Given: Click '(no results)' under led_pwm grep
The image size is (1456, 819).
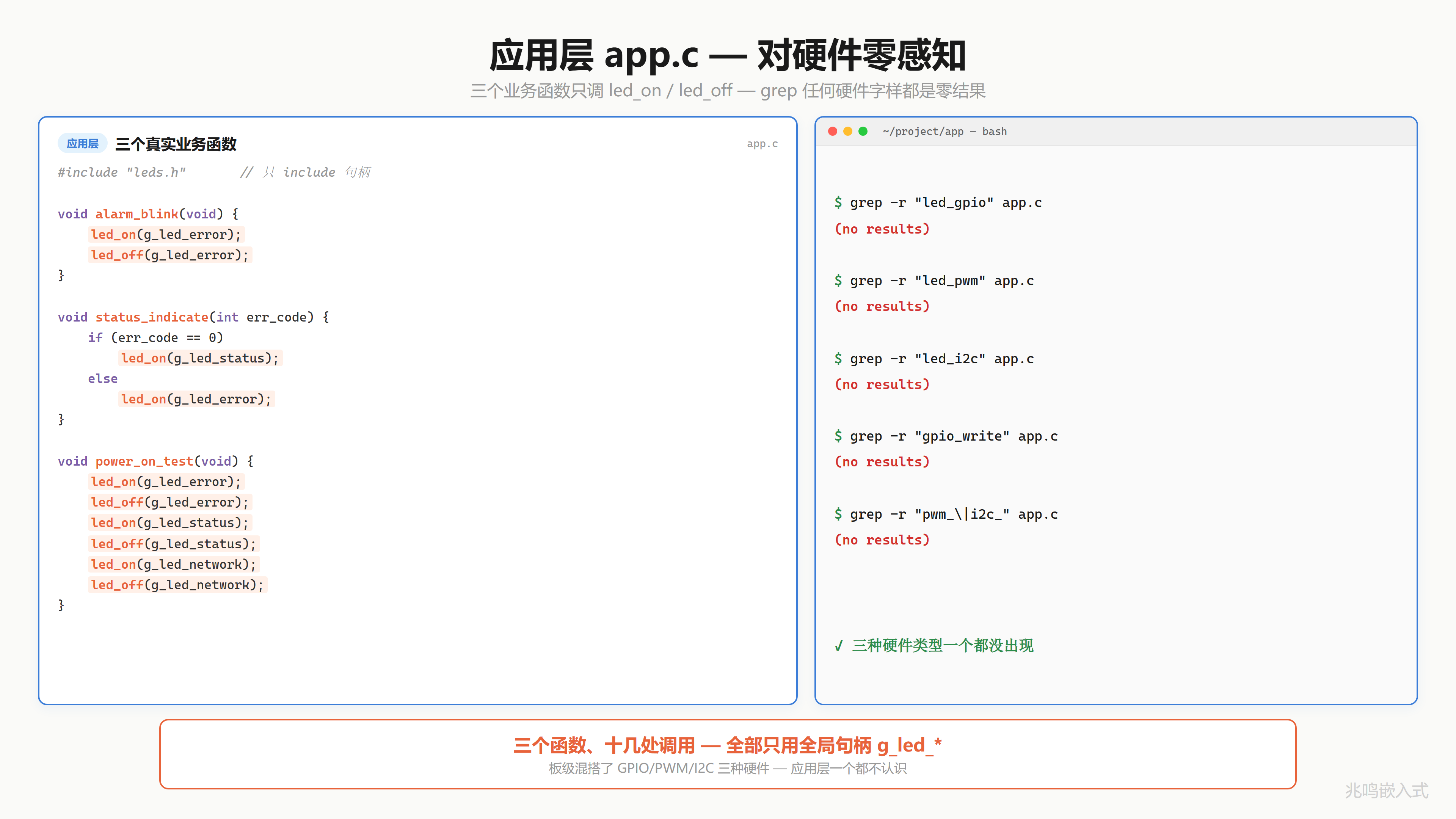Looking at the screenshot, I should coord(882,306).
